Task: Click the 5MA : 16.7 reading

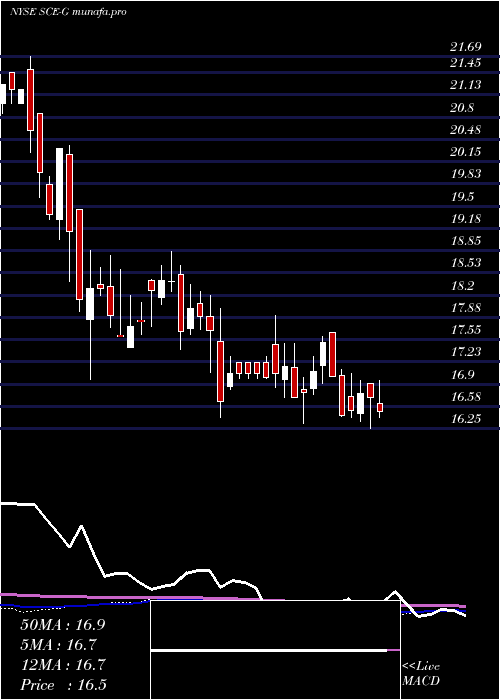Action: coord(59,645)
